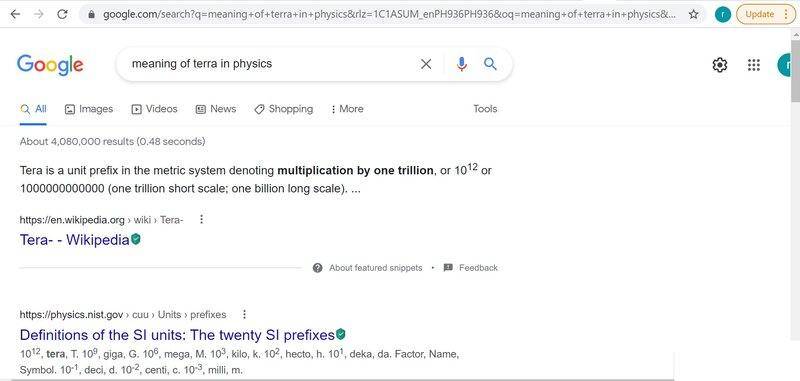
Task: Open the Tera- - Wikipedia link
Action: (74, 240)
